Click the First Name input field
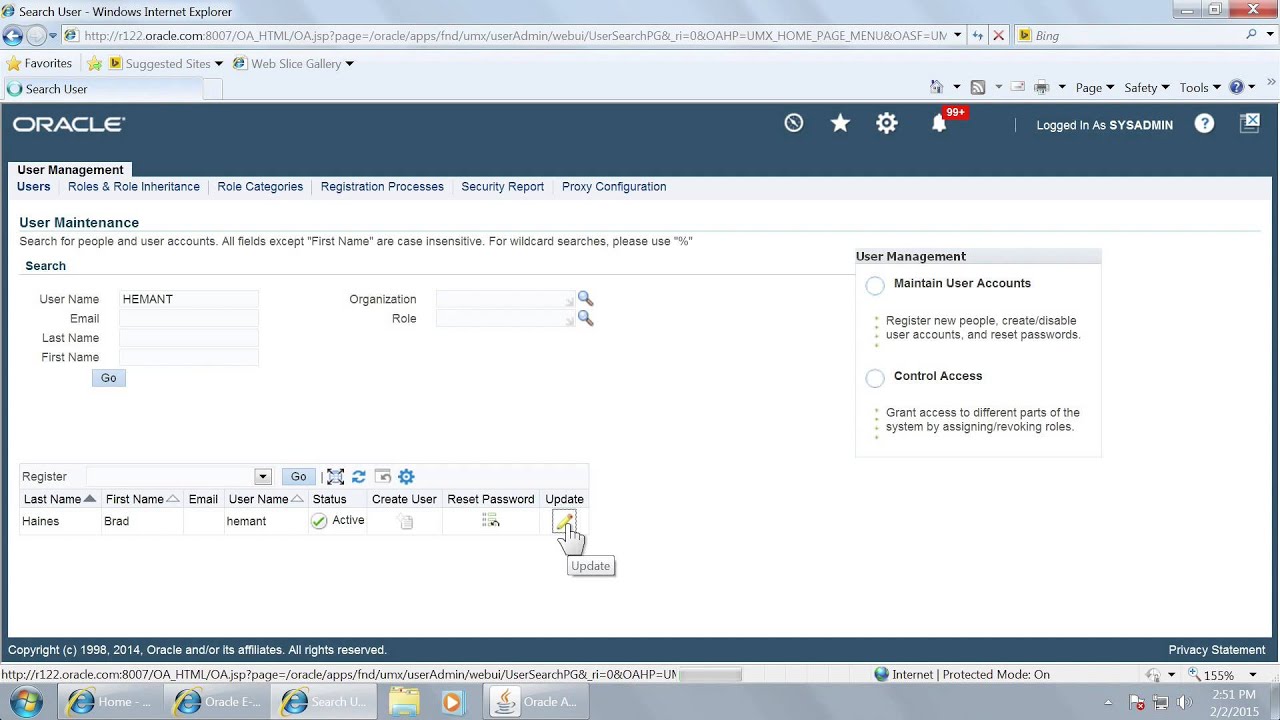 click(x=188, y=357)
